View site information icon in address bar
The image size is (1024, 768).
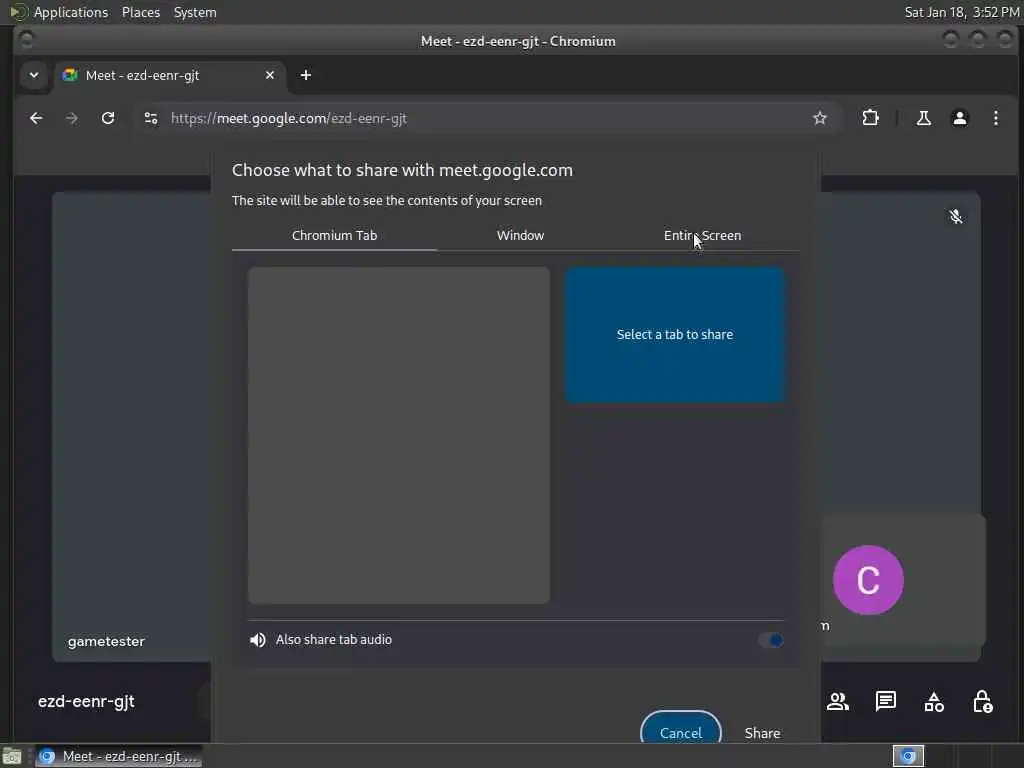click(151, 118)
